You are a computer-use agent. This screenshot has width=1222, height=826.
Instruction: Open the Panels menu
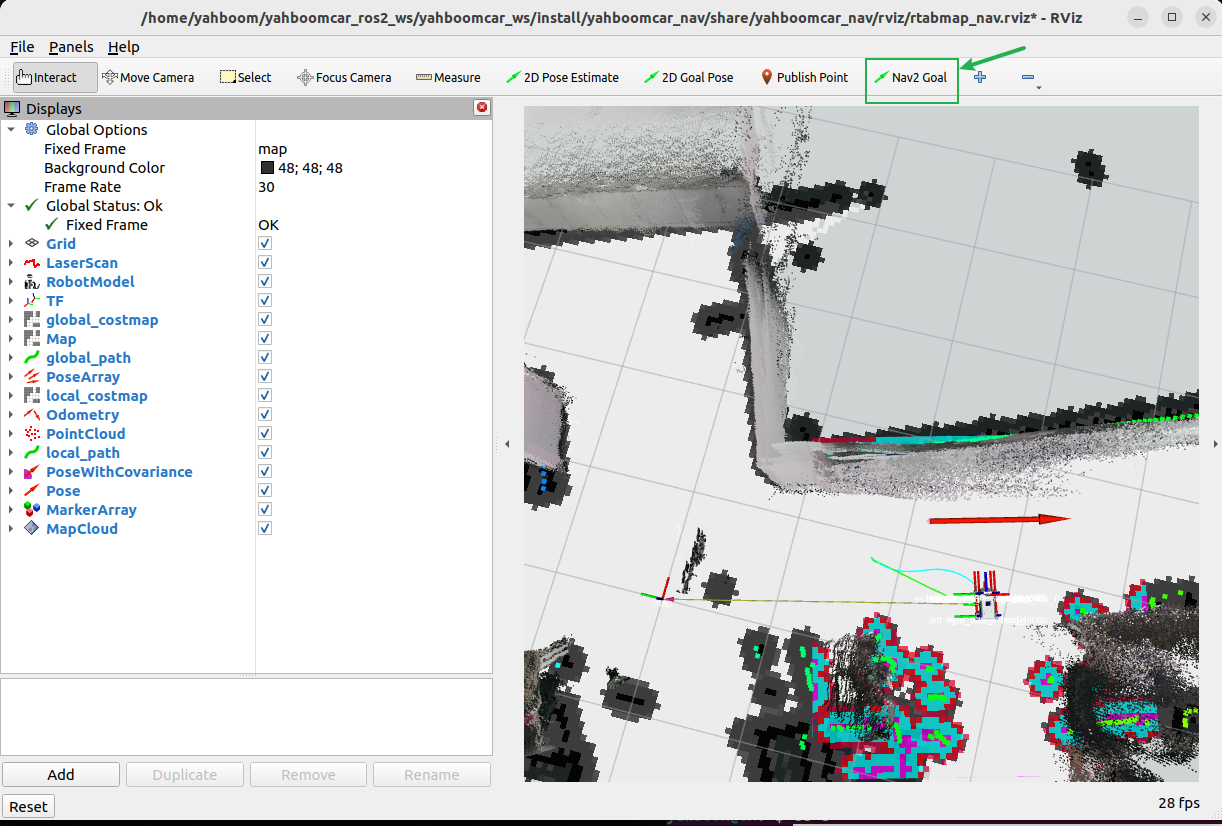pyautogui.click(x=71, y=47)
